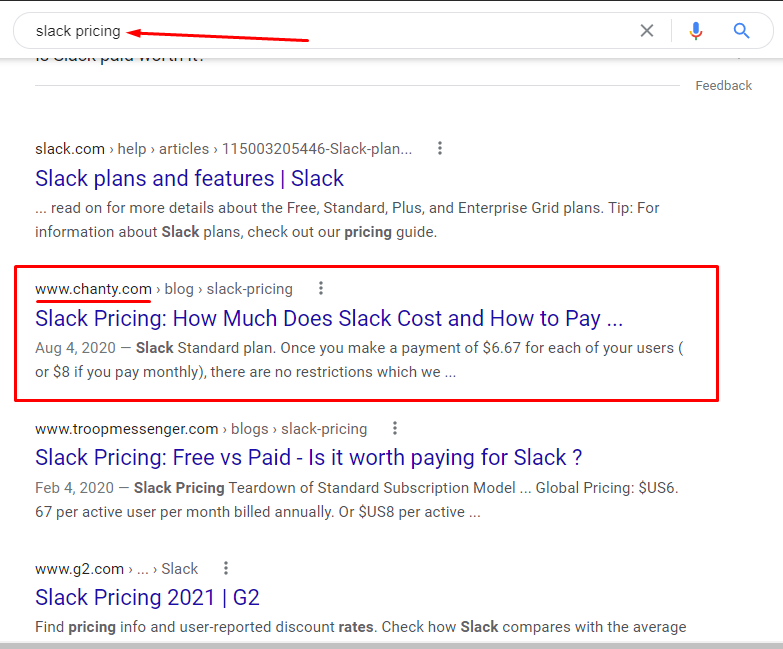Viewport: 783px width, 649px height.
Task: Open options menu for the chanty.com result
Action: click(321, 288)
